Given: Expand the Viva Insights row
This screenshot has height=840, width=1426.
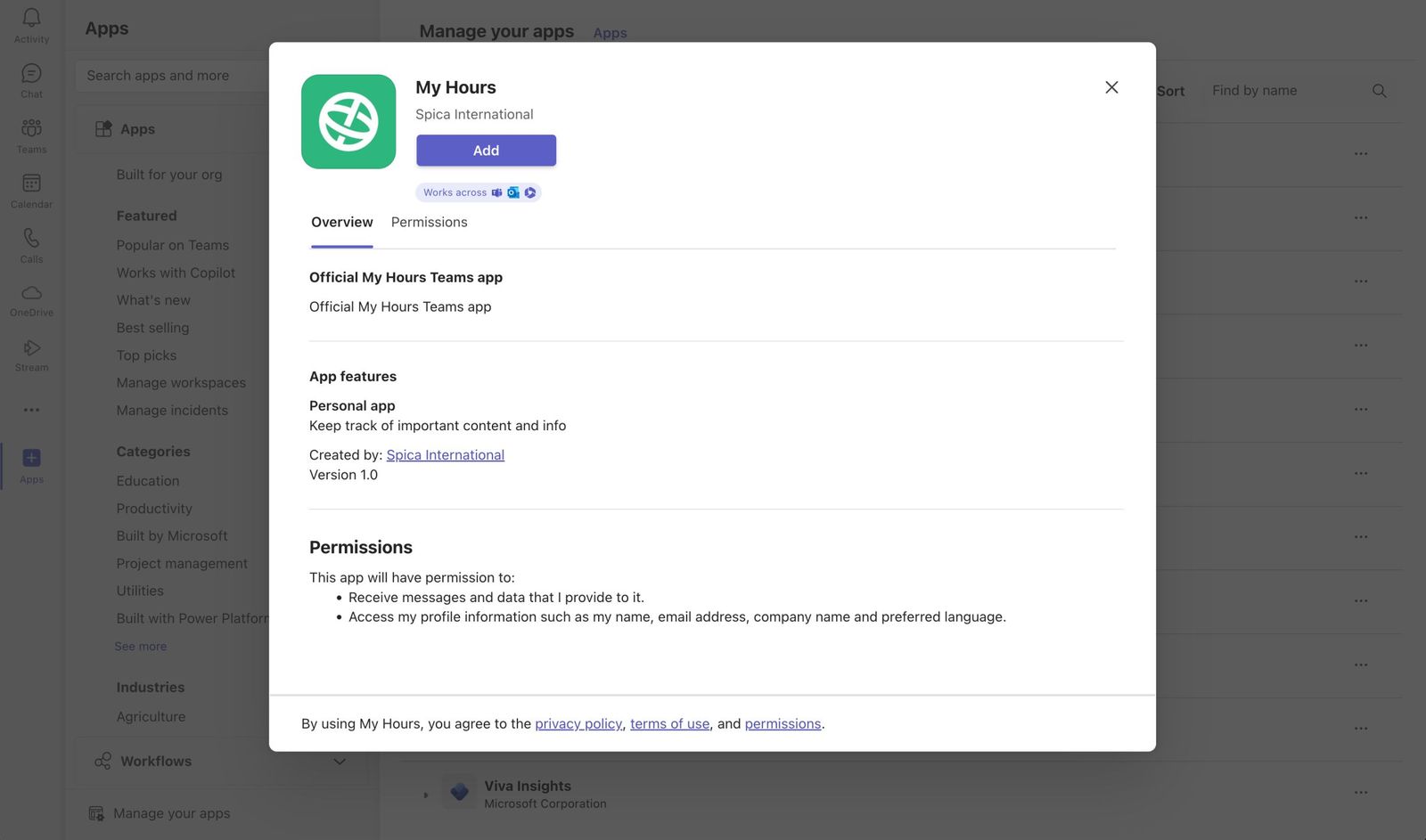Looking at the screenshot, I should click(425, 794).
